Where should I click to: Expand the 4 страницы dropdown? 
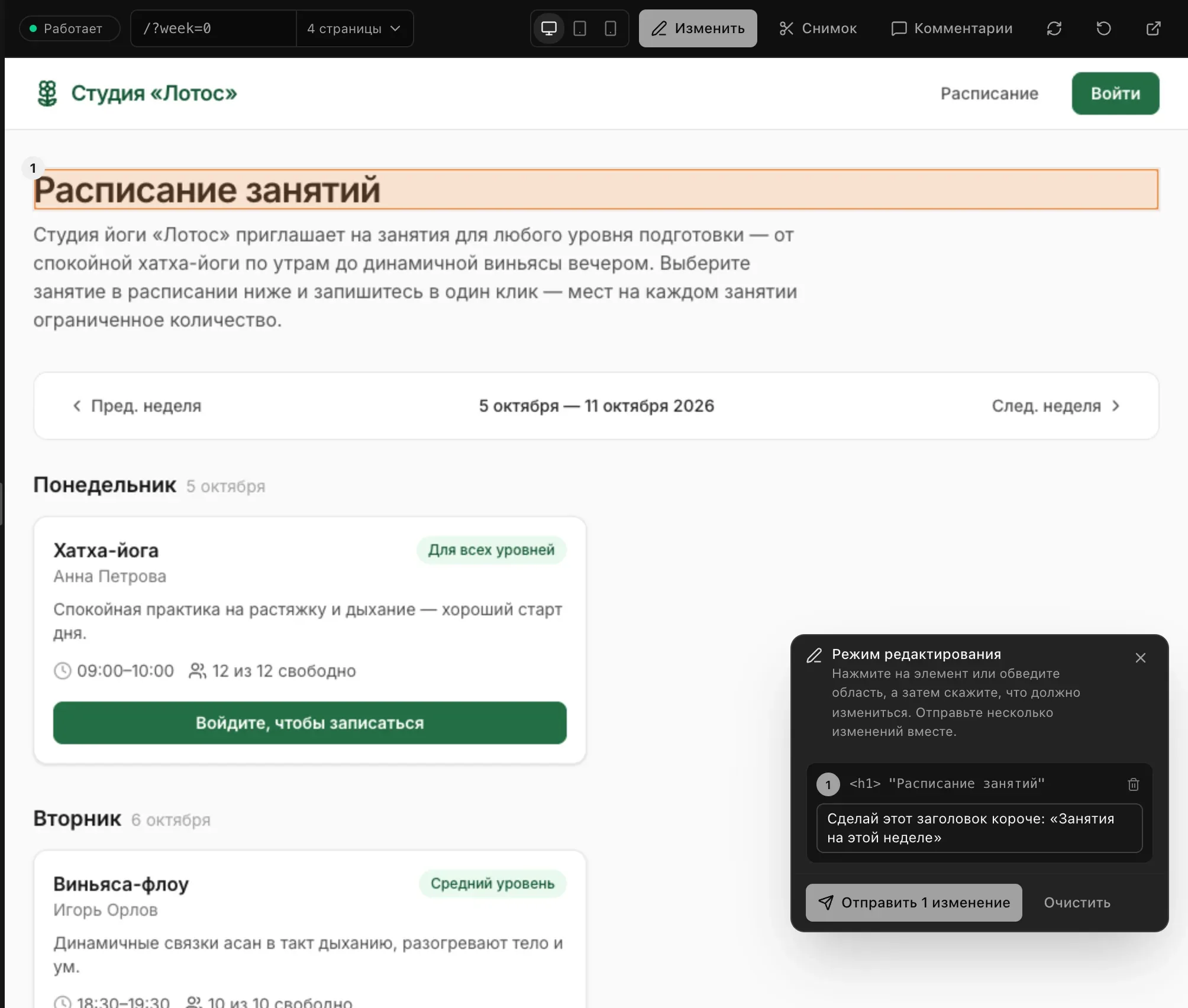coord(354,28)
